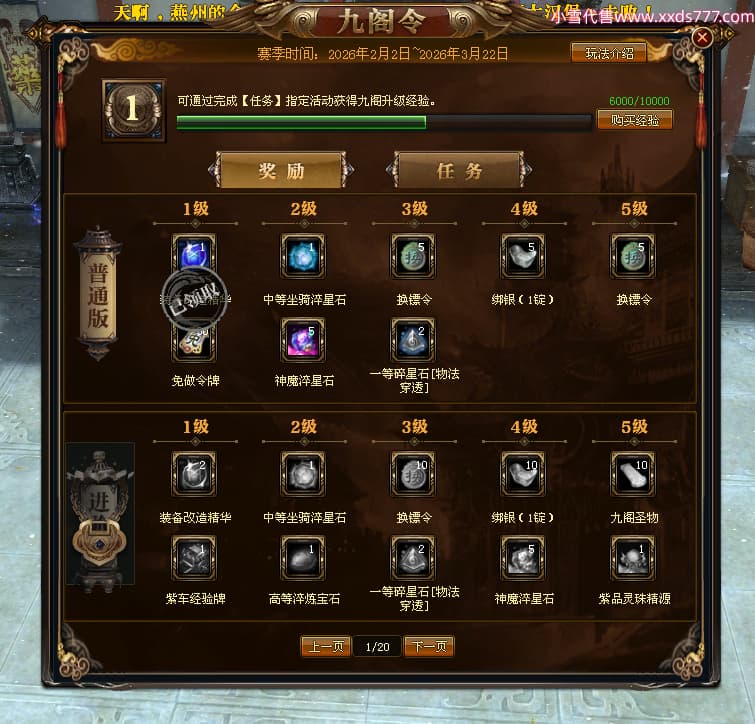The width and height of the screenshot is (755, 724).
Task: Go to previous page with 上一页
Action: pos(326,646)
